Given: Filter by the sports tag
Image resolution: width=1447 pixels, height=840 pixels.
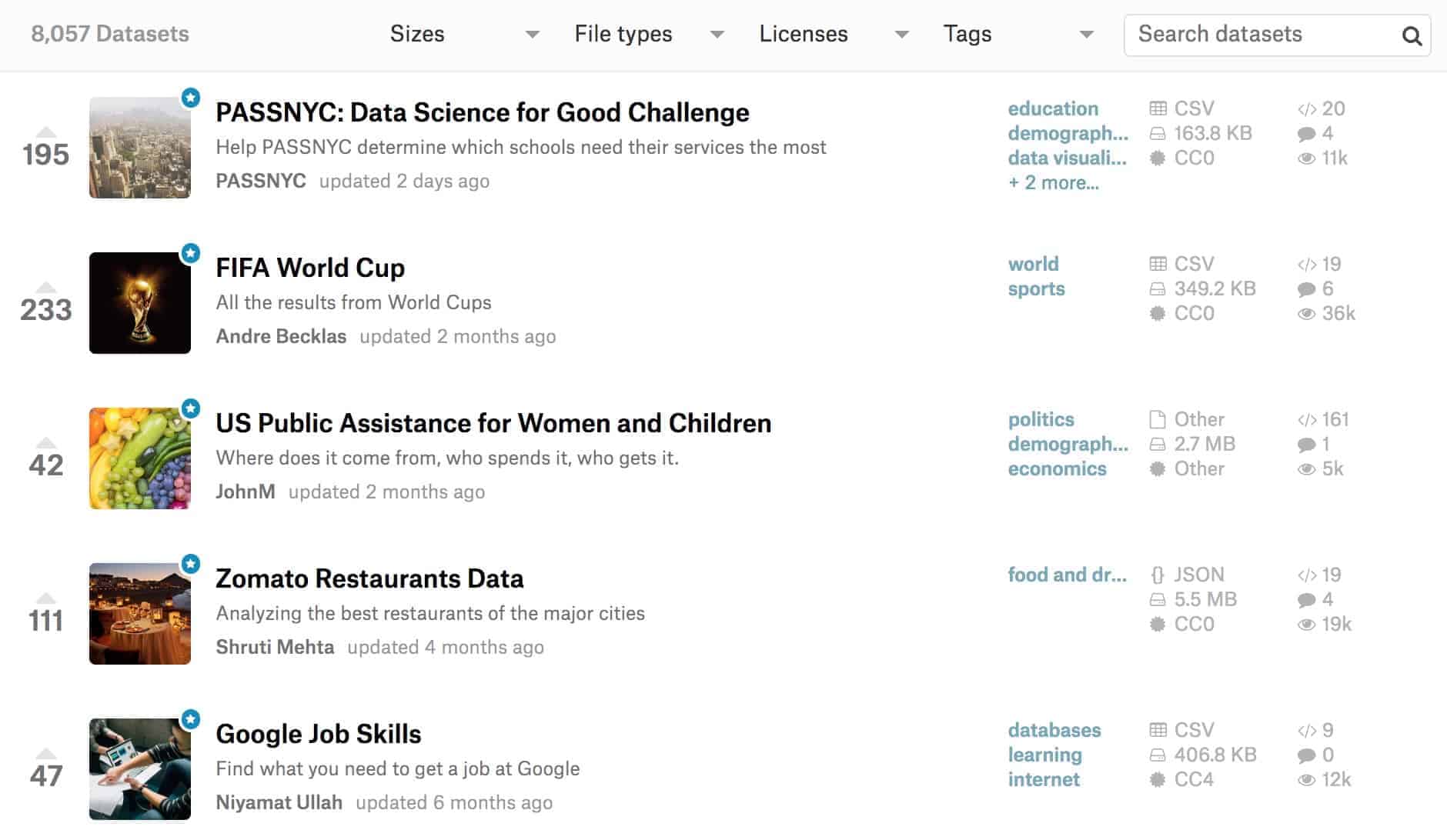Looking at the screenshot, I should 1037,288.
